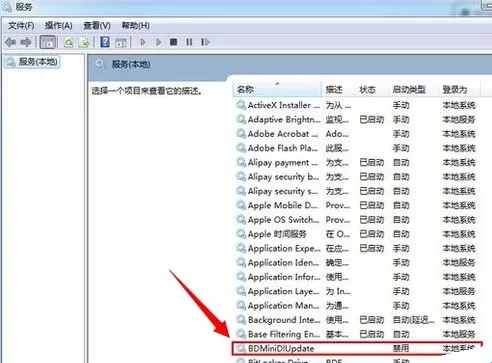Select the ActiveX Installer service name
This screenshot has width=492, height=363.
point(284,105)
